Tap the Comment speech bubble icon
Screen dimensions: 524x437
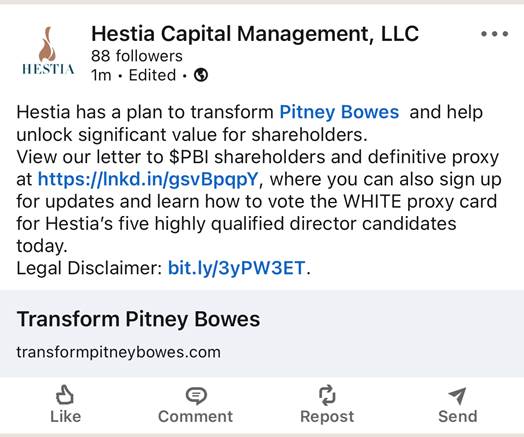click(x=196, y=396)
